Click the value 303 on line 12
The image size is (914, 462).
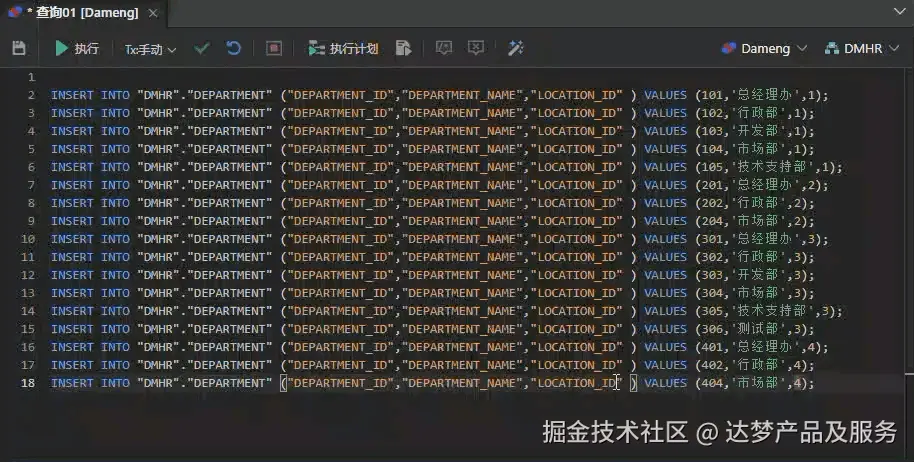[712, 275]
